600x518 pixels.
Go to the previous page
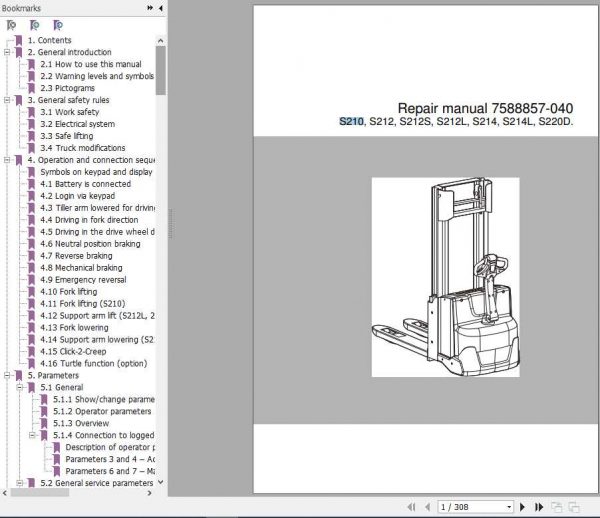tap(428, 507)
